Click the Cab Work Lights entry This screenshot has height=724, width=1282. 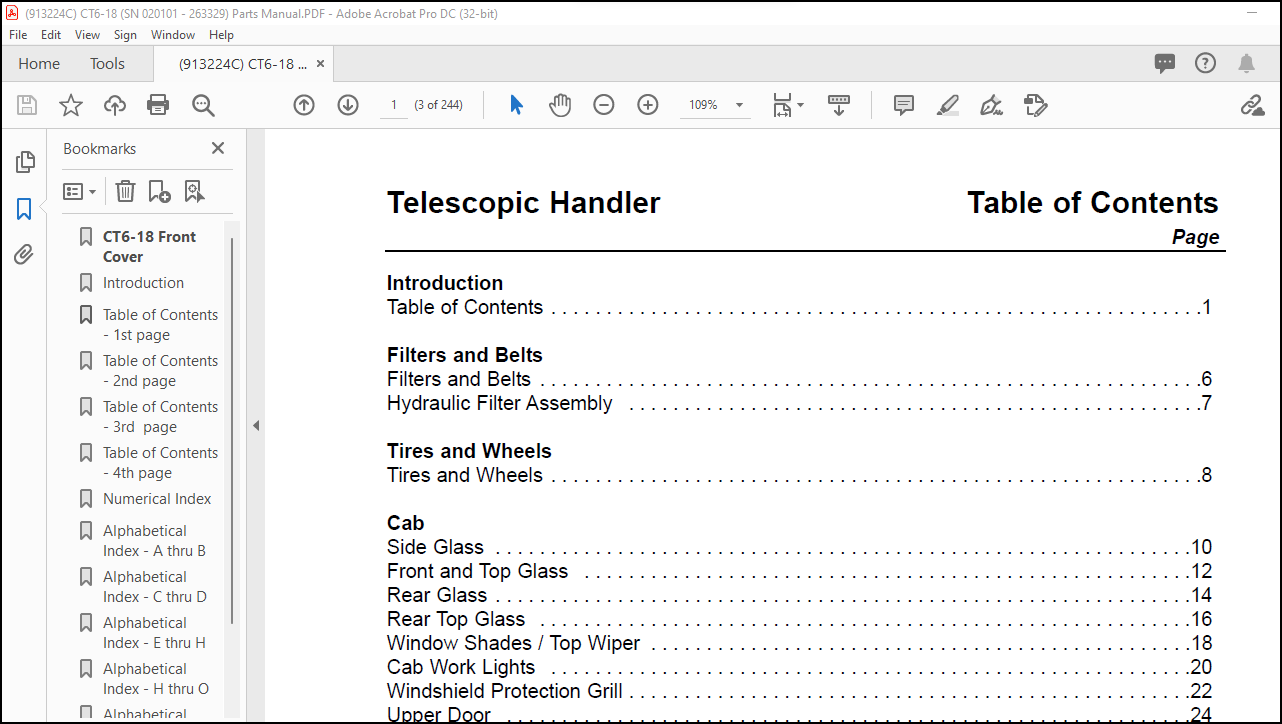(461, 667)
